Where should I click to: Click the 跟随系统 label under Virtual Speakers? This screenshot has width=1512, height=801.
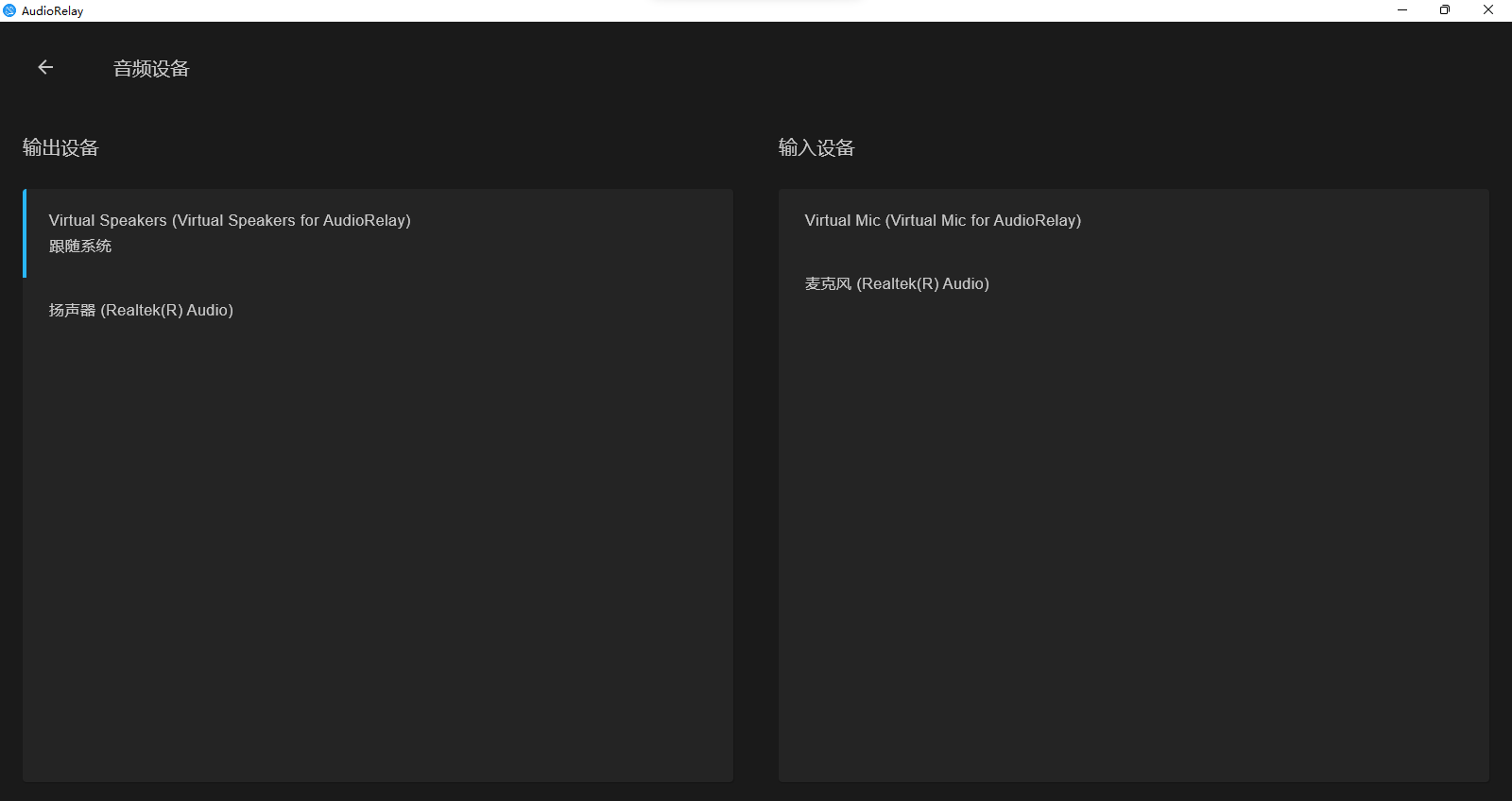click(x=80, y=246)
